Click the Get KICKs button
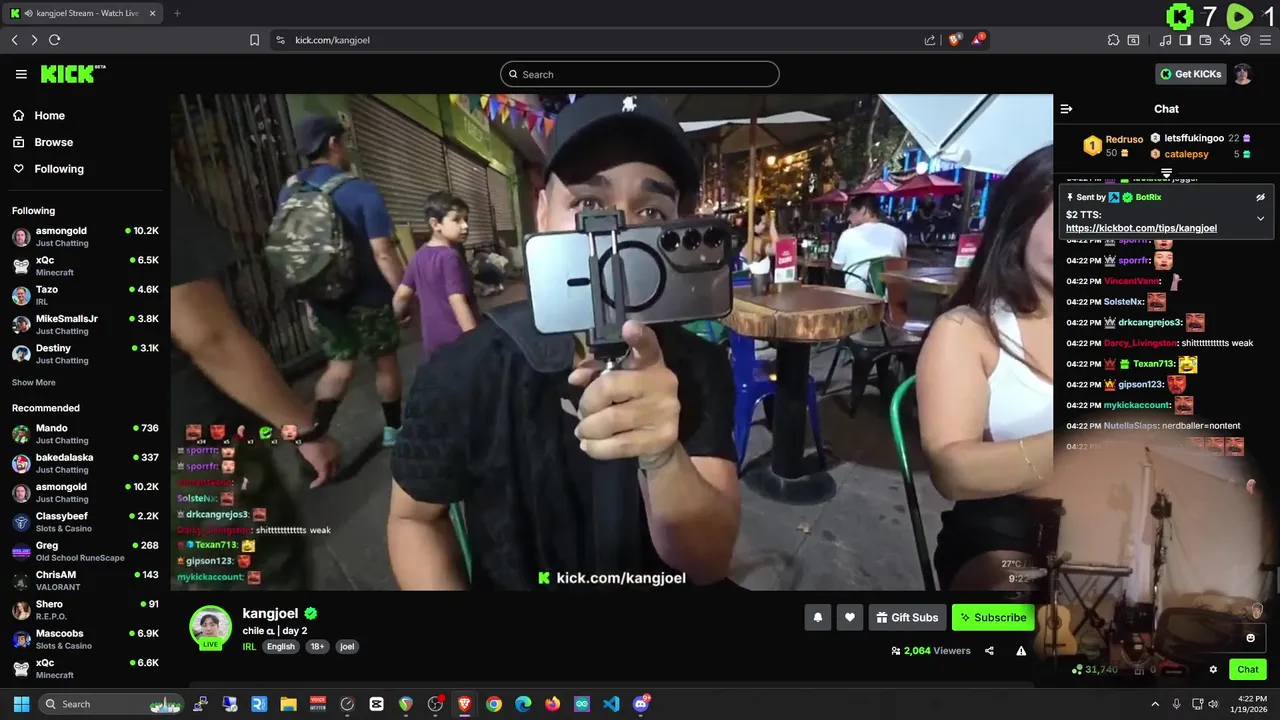 (1190, 74)
